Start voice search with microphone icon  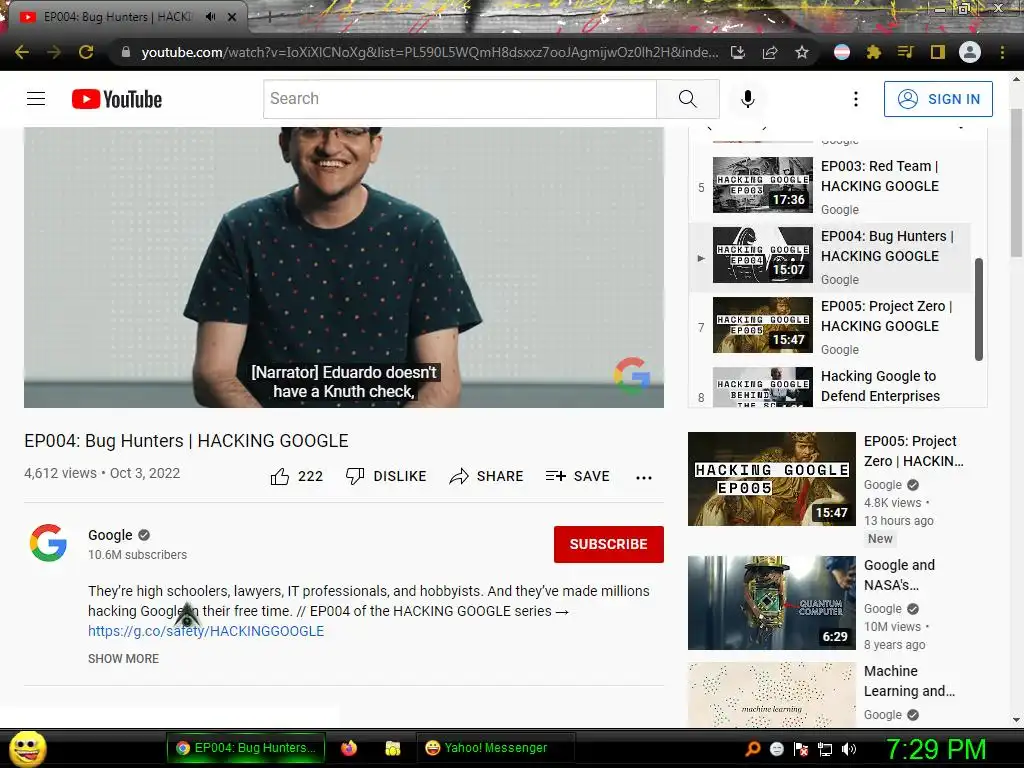(x=748, y=99)
